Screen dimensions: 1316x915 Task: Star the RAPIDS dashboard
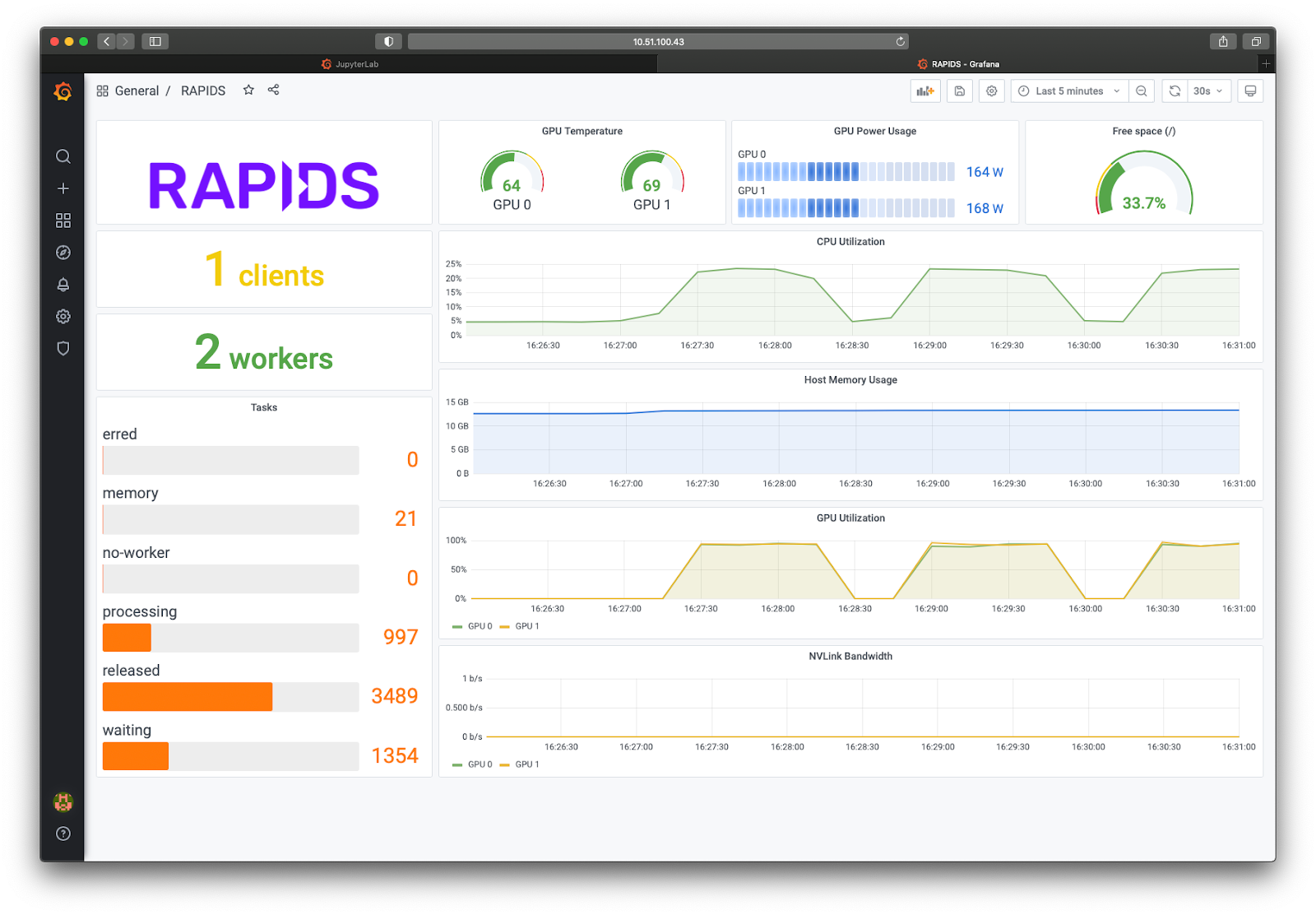[x=248, y=90]
